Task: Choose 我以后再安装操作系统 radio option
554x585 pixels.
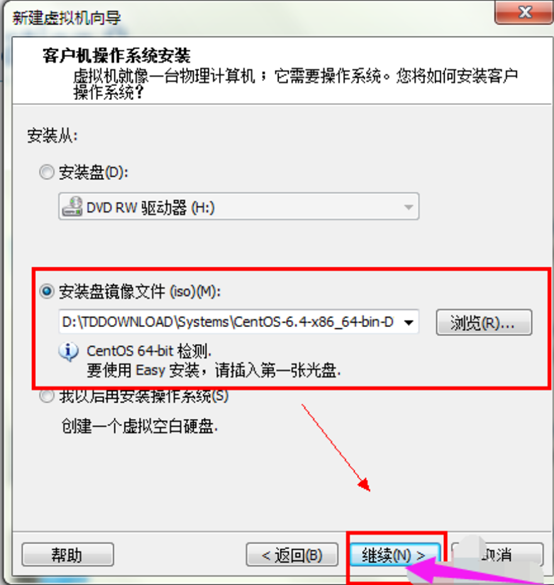Action: 47,396
